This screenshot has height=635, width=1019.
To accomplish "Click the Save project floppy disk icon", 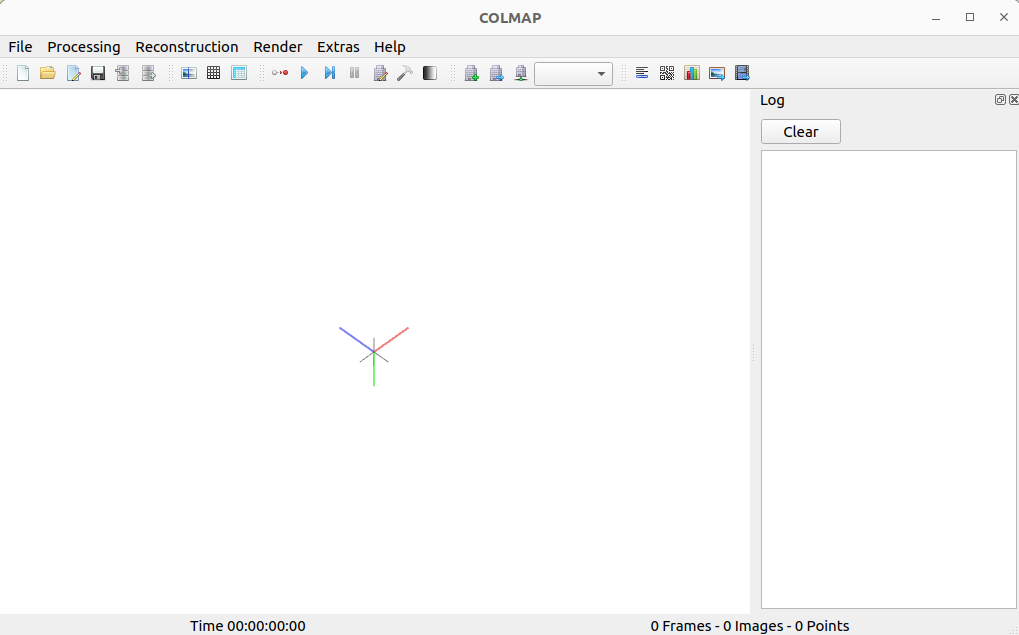I will tap(98, 73).
